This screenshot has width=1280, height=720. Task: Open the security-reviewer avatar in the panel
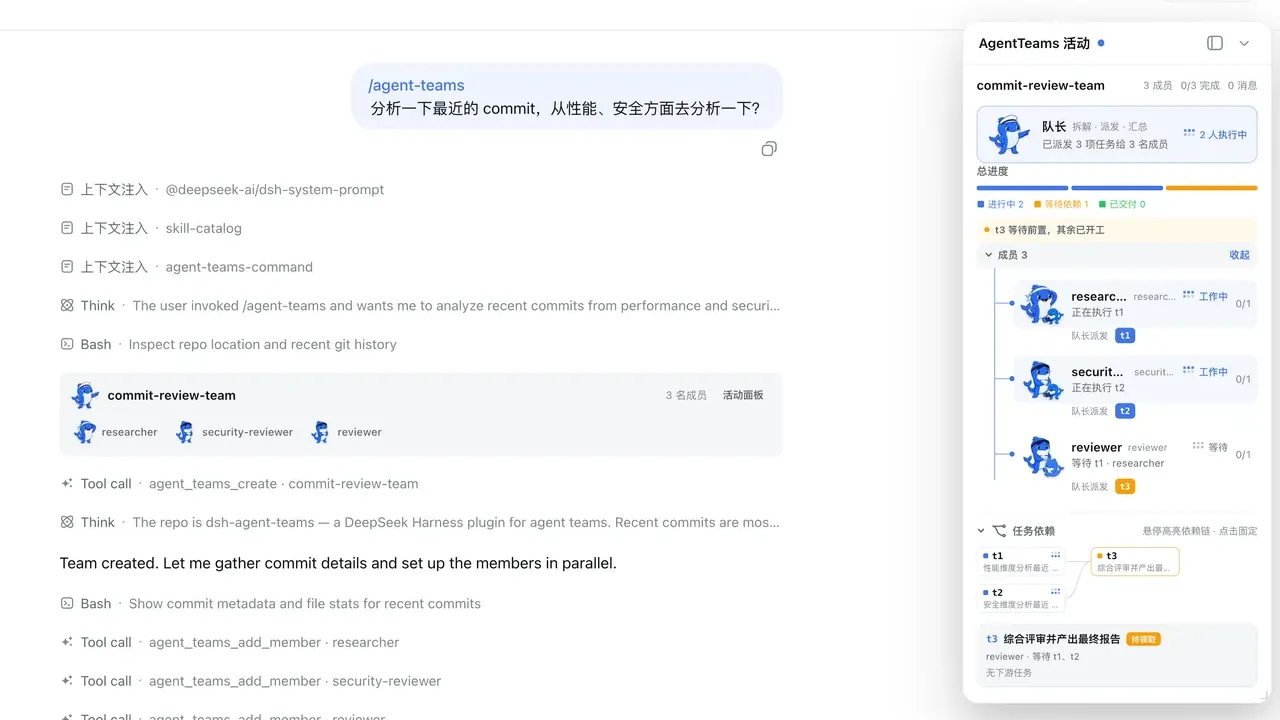(x=1041, y=380)
